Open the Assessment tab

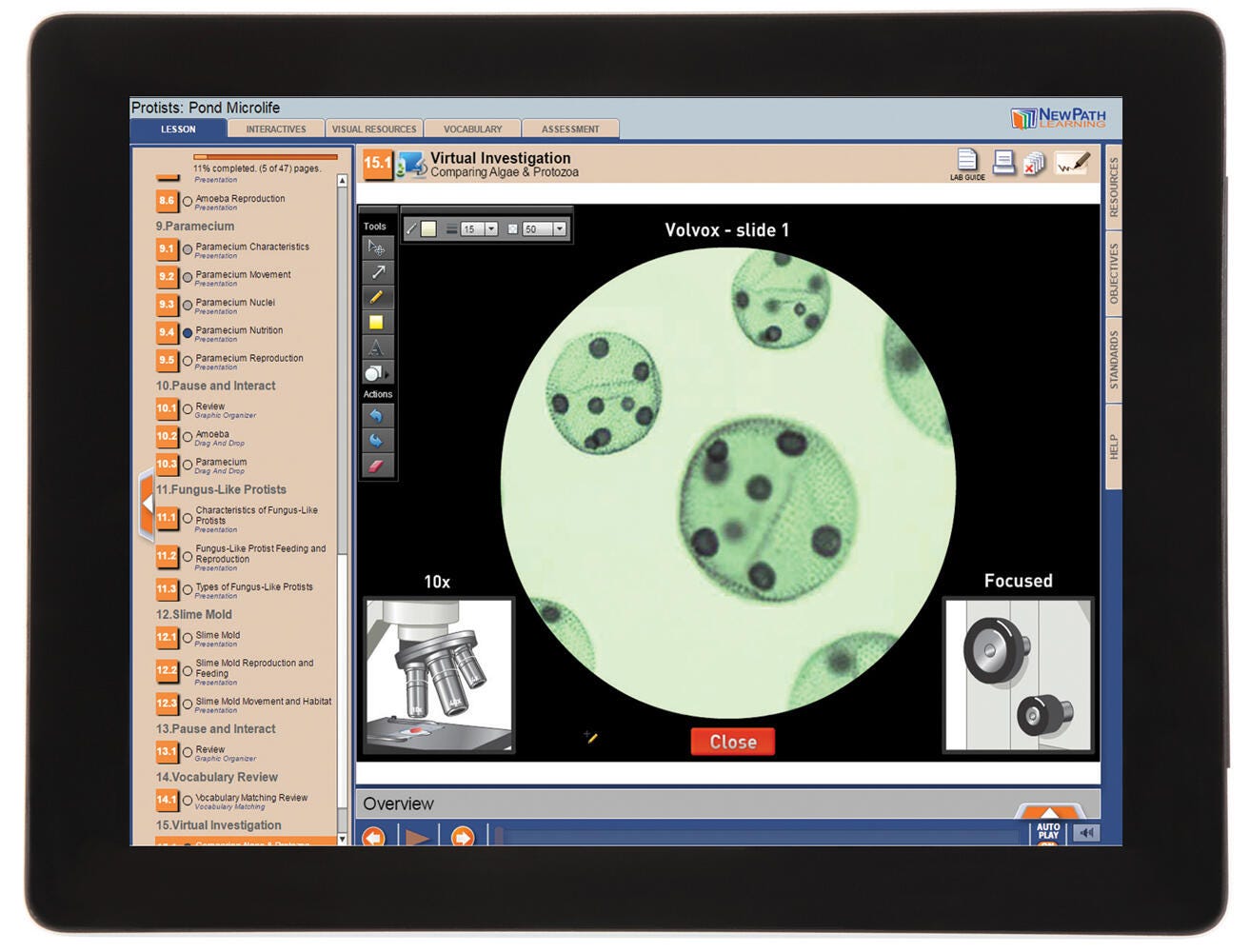tap(570, 129)
